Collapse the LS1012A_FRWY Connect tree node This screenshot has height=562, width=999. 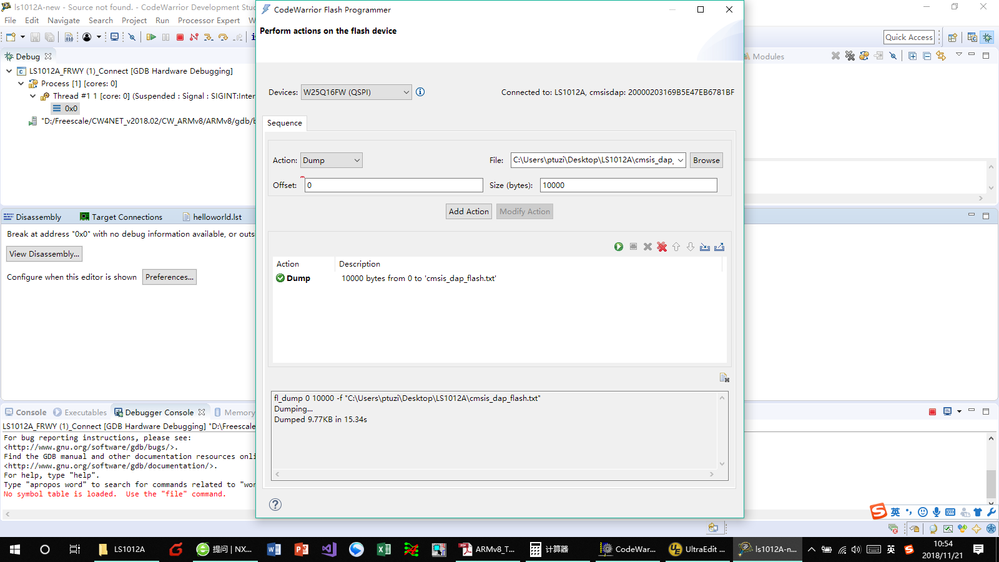point(9,71)
